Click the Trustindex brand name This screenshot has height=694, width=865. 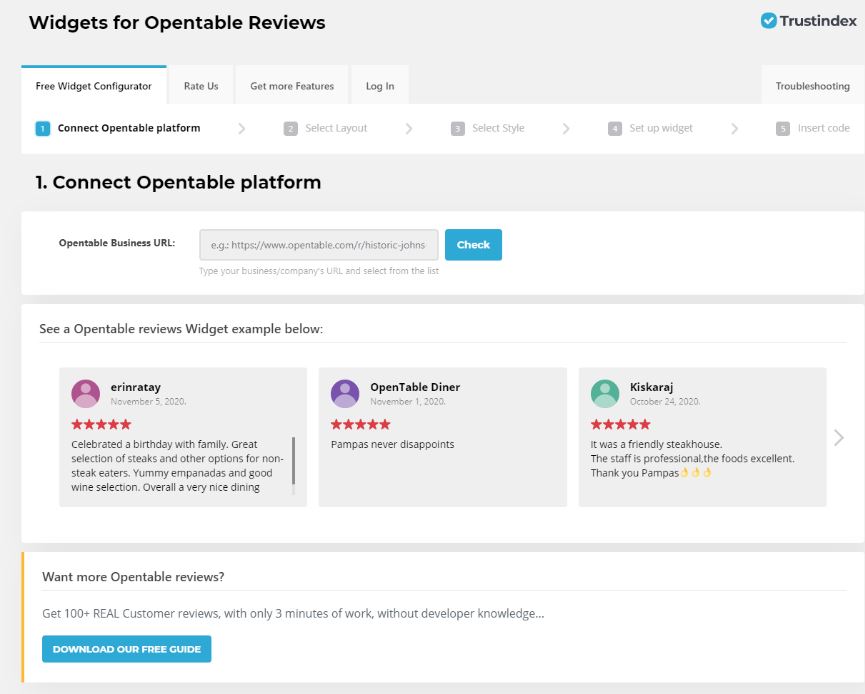click(818, 21)
